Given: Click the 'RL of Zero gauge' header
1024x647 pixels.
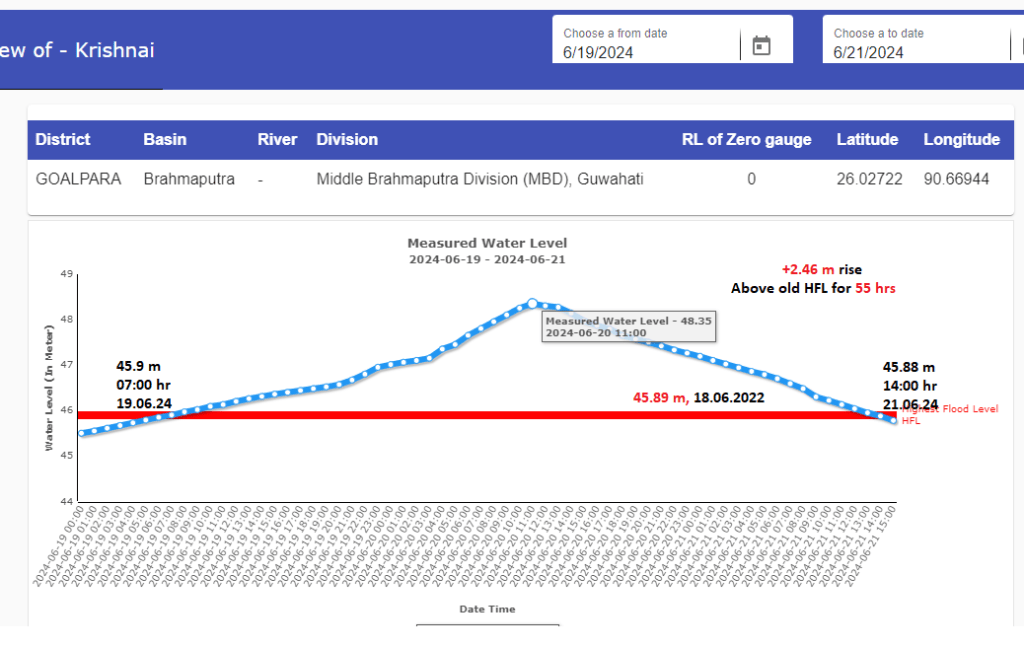Looking at the screenshot, I should (746, 140).
